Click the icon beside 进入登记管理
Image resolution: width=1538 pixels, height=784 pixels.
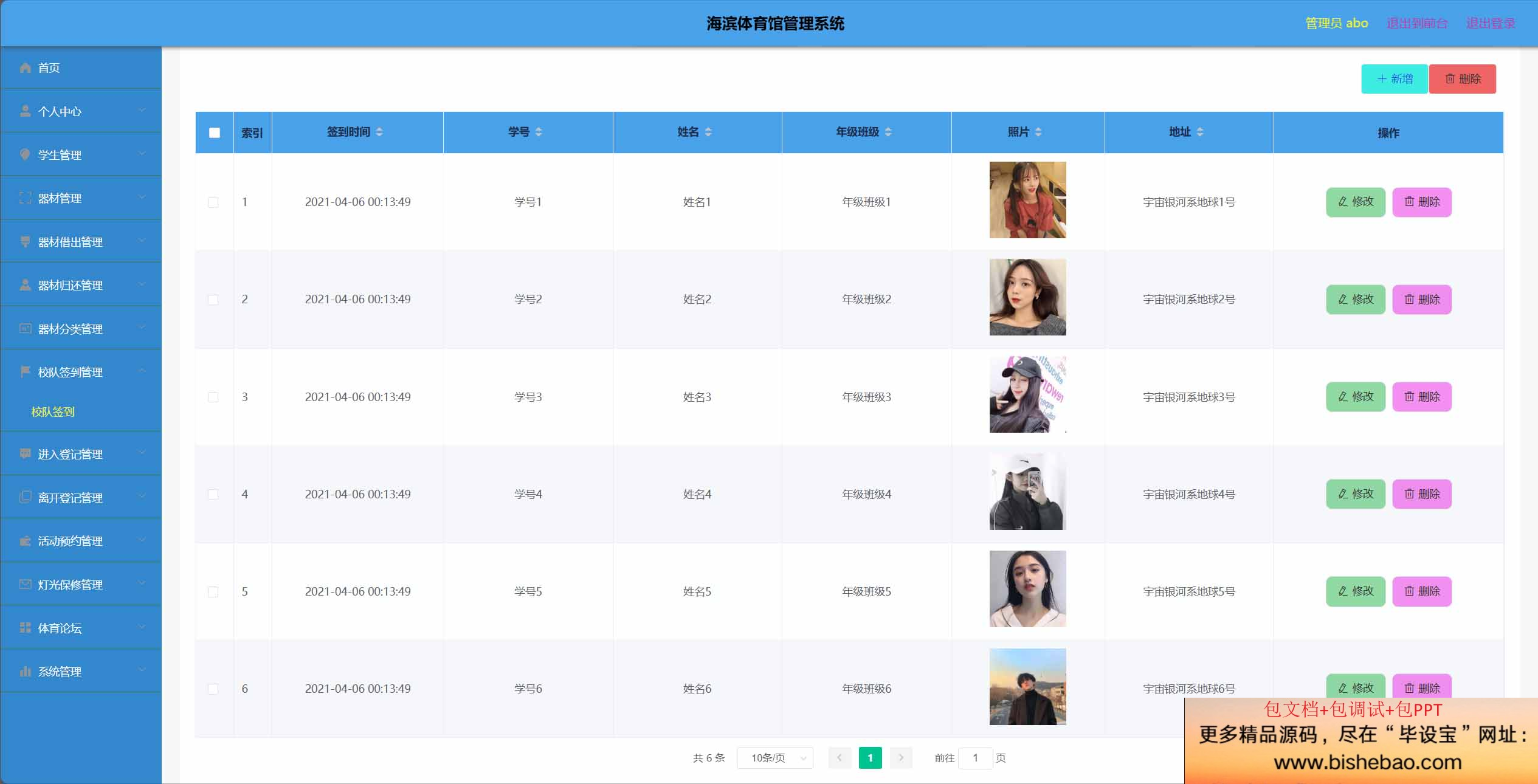coord(25,453)
